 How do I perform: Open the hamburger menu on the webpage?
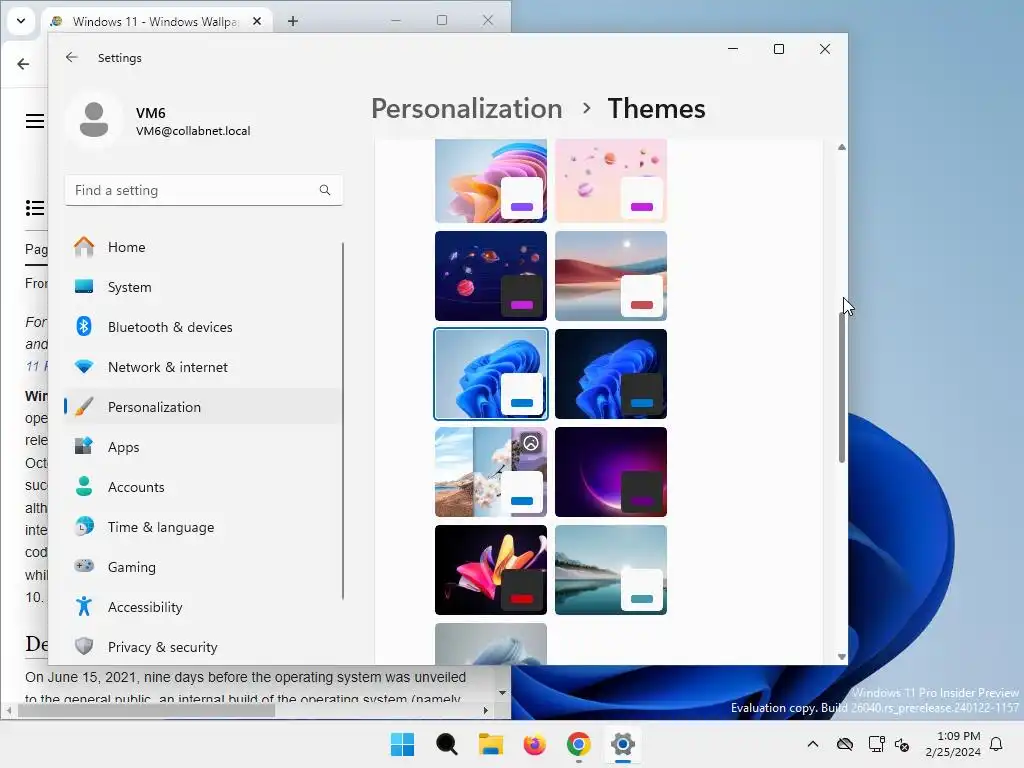point(35,121)
